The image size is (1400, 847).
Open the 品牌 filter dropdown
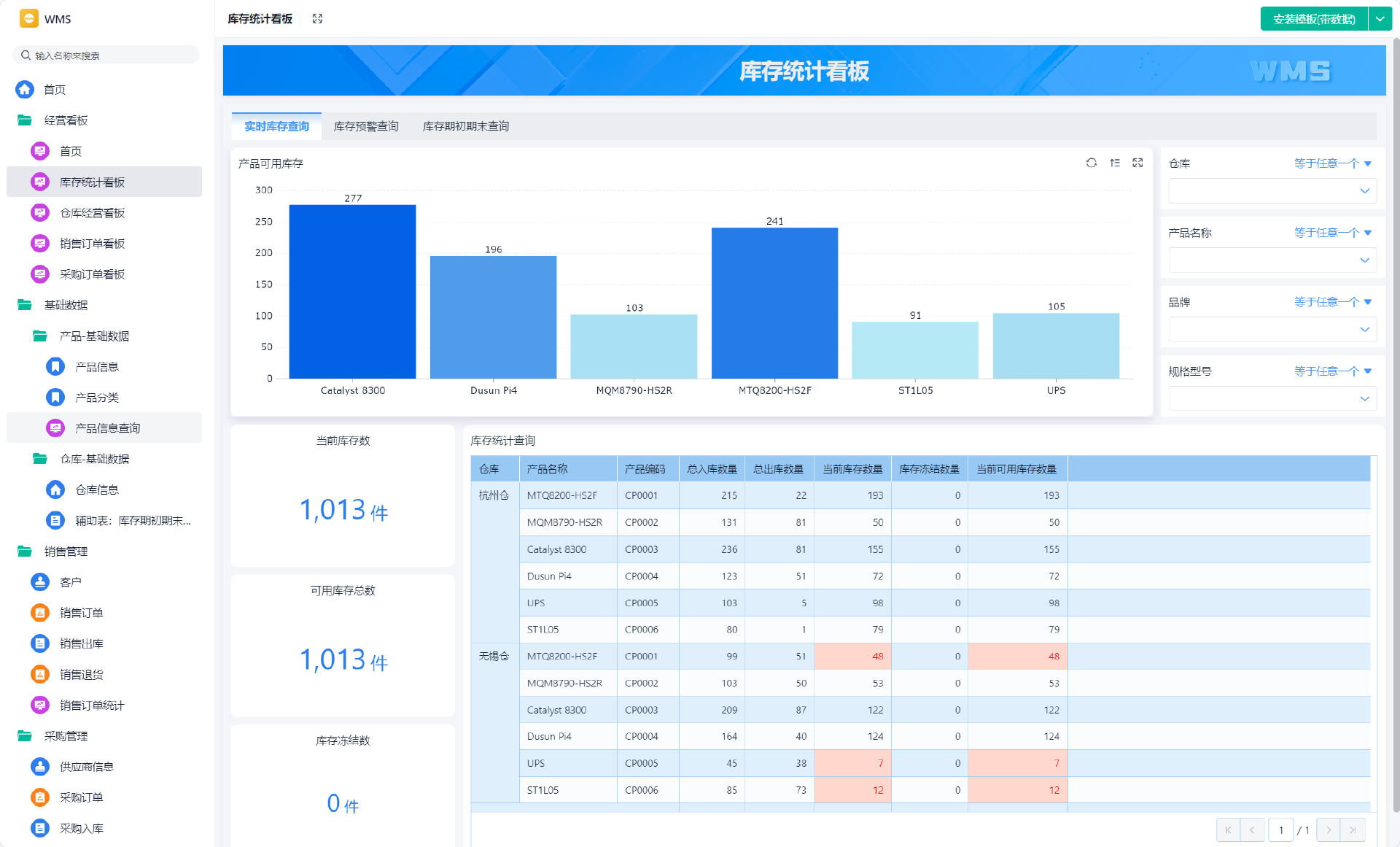point(1272,330)
